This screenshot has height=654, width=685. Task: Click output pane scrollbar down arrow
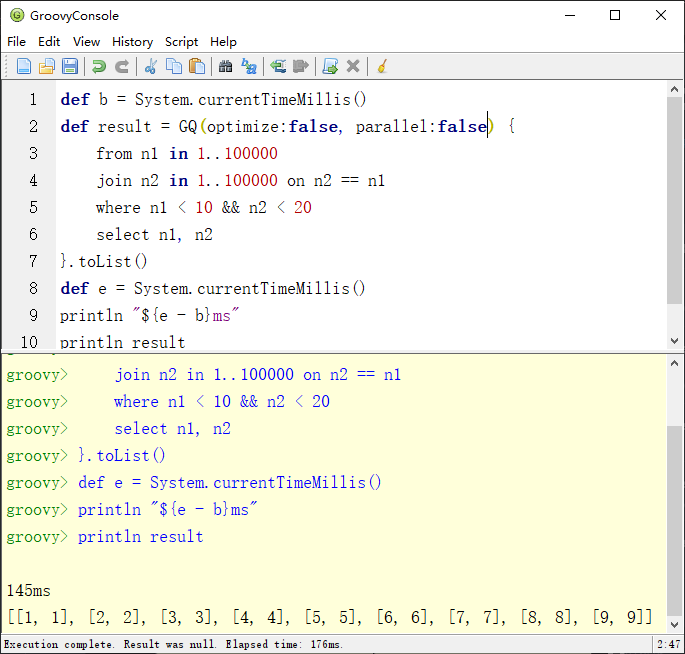675,625
